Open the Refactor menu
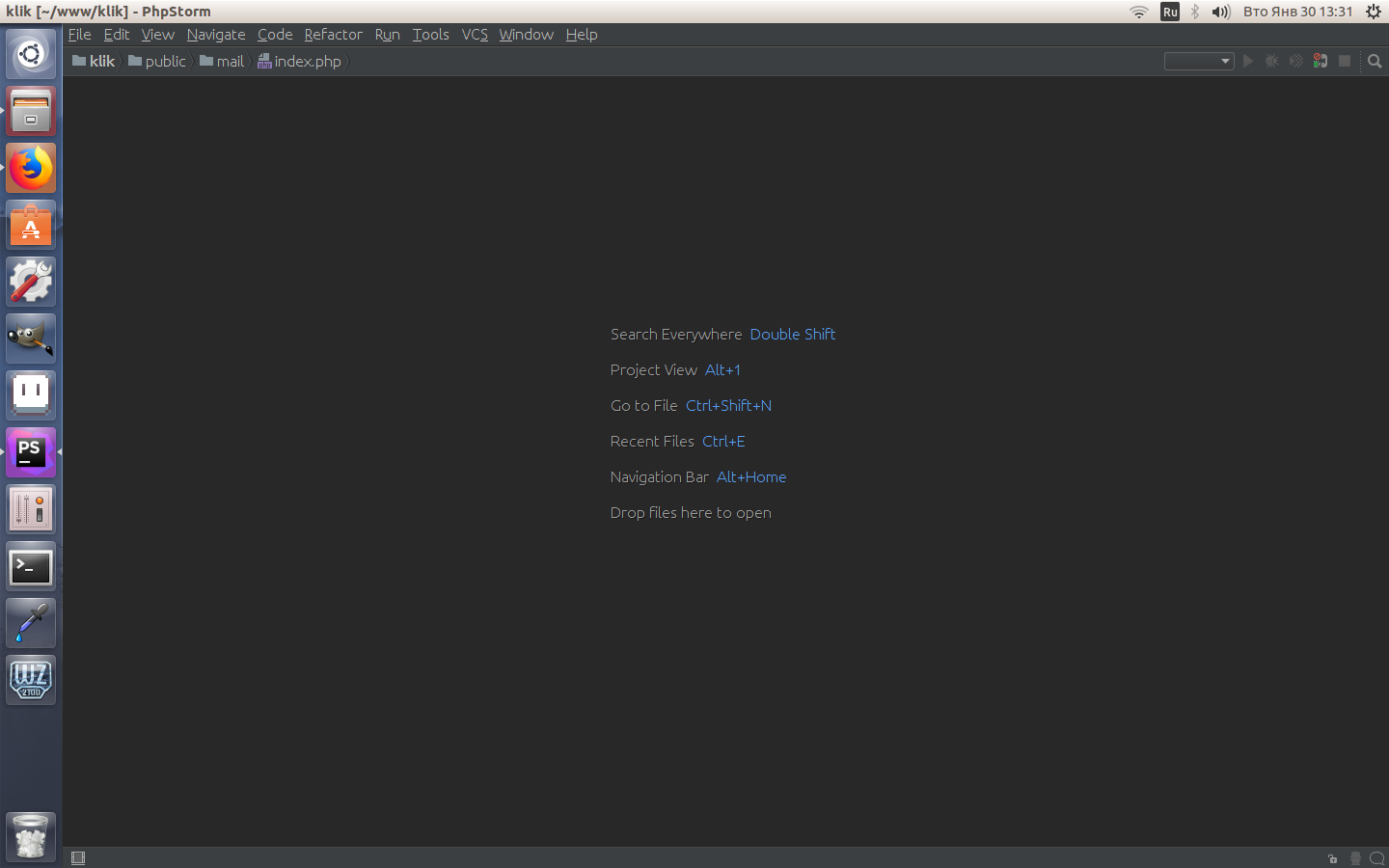This screenshot has width=1389, height=868. pos(333,35)
